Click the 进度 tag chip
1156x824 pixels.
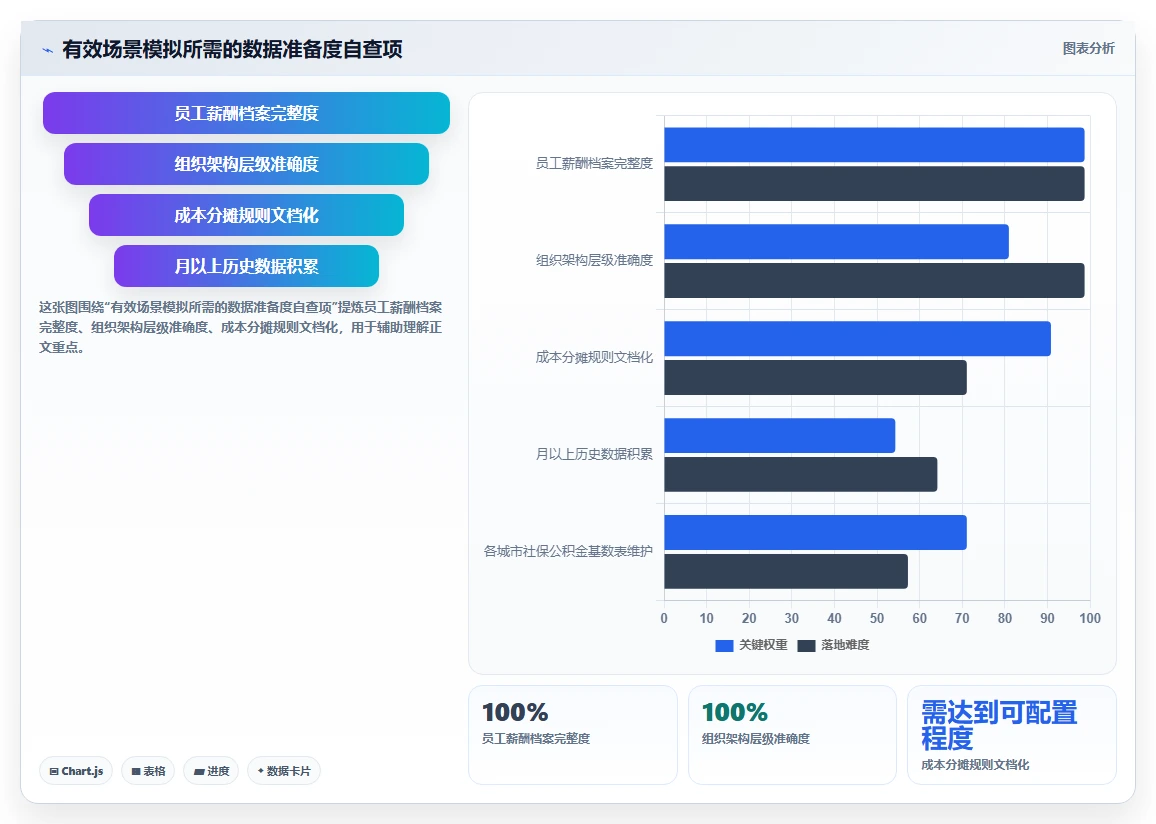211,771
